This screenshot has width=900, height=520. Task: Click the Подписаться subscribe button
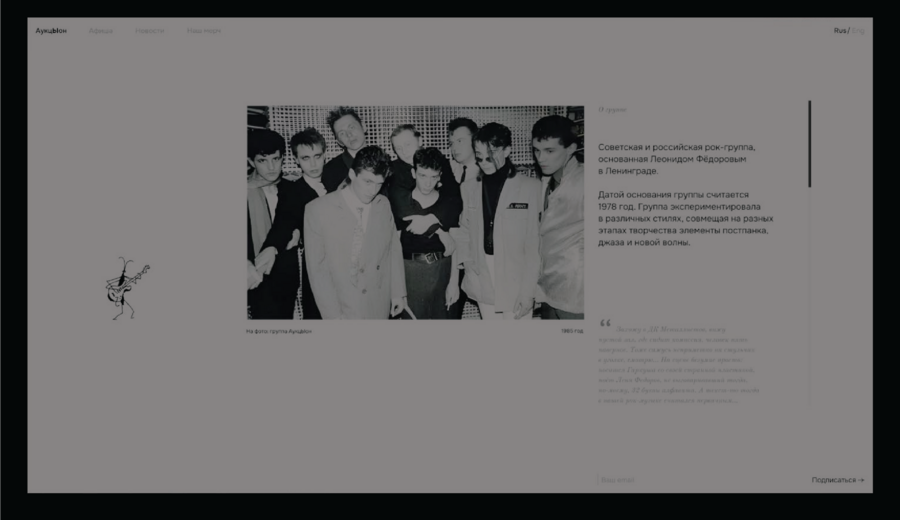tap(837, 480)
